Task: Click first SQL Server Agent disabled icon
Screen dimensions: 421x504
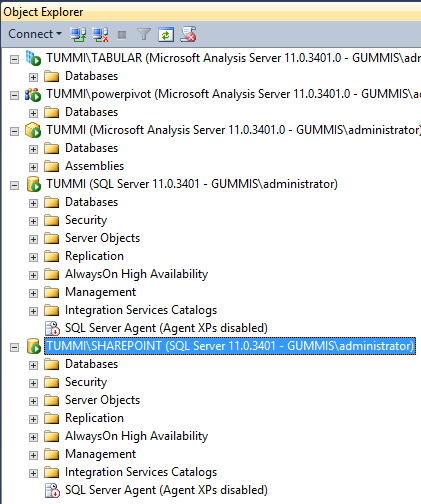Action: click(x=52, y=328)
